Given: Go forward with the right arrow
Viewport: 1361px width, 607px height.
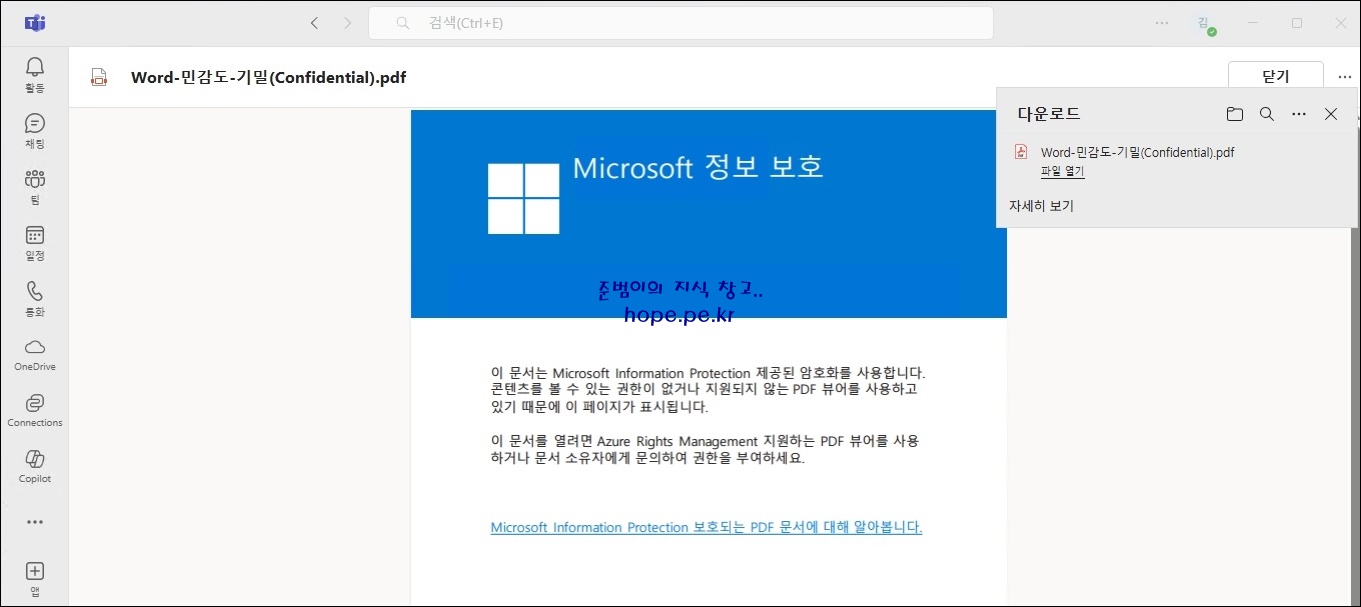Looking at the screenshot, I should [x=347, y=22].
